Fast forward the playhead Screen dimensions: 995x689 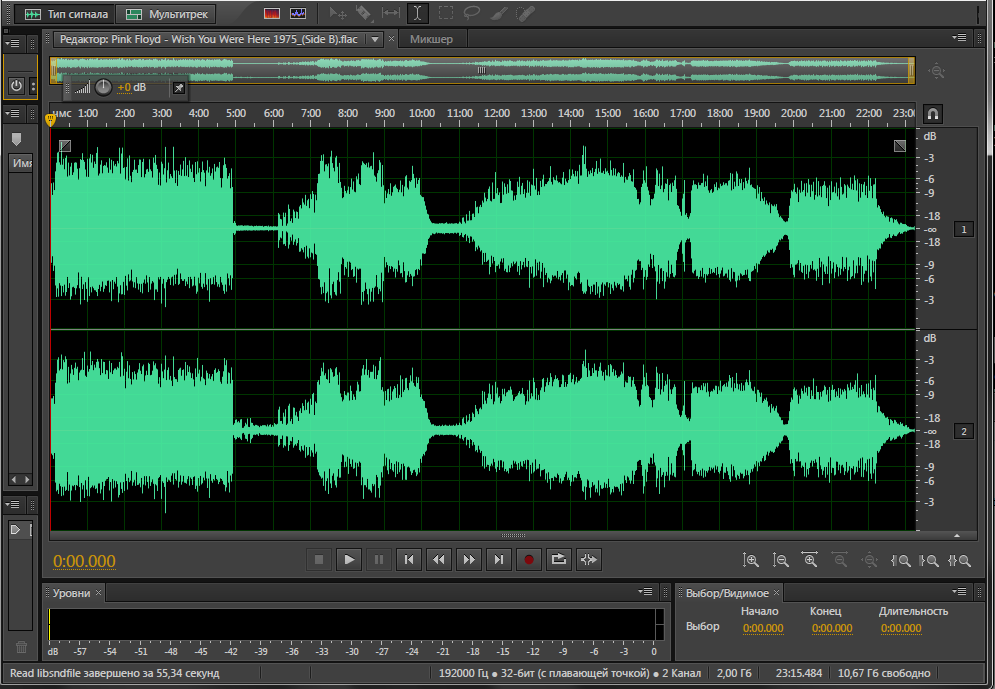[x=468, y=560]
